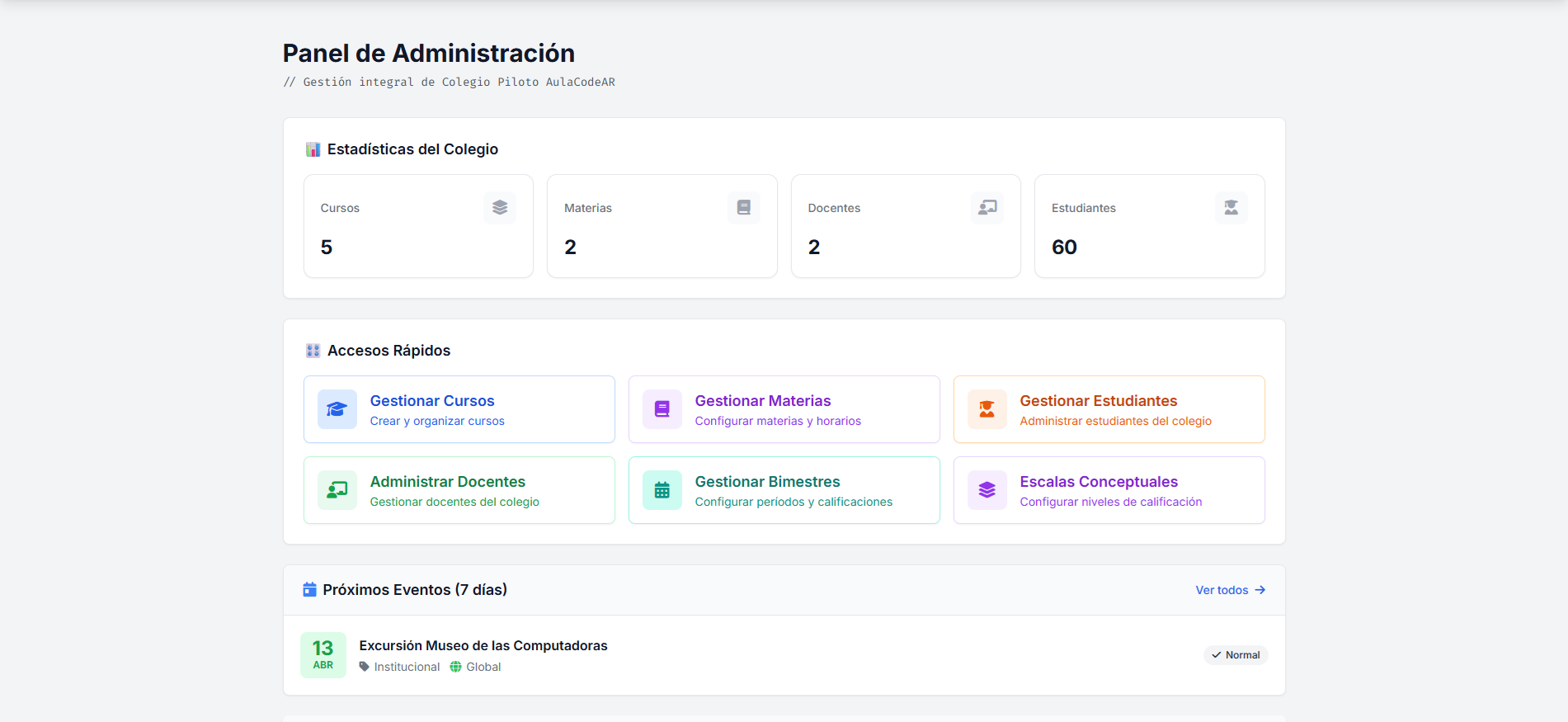Open Administrar Docentes

[459, 490]
